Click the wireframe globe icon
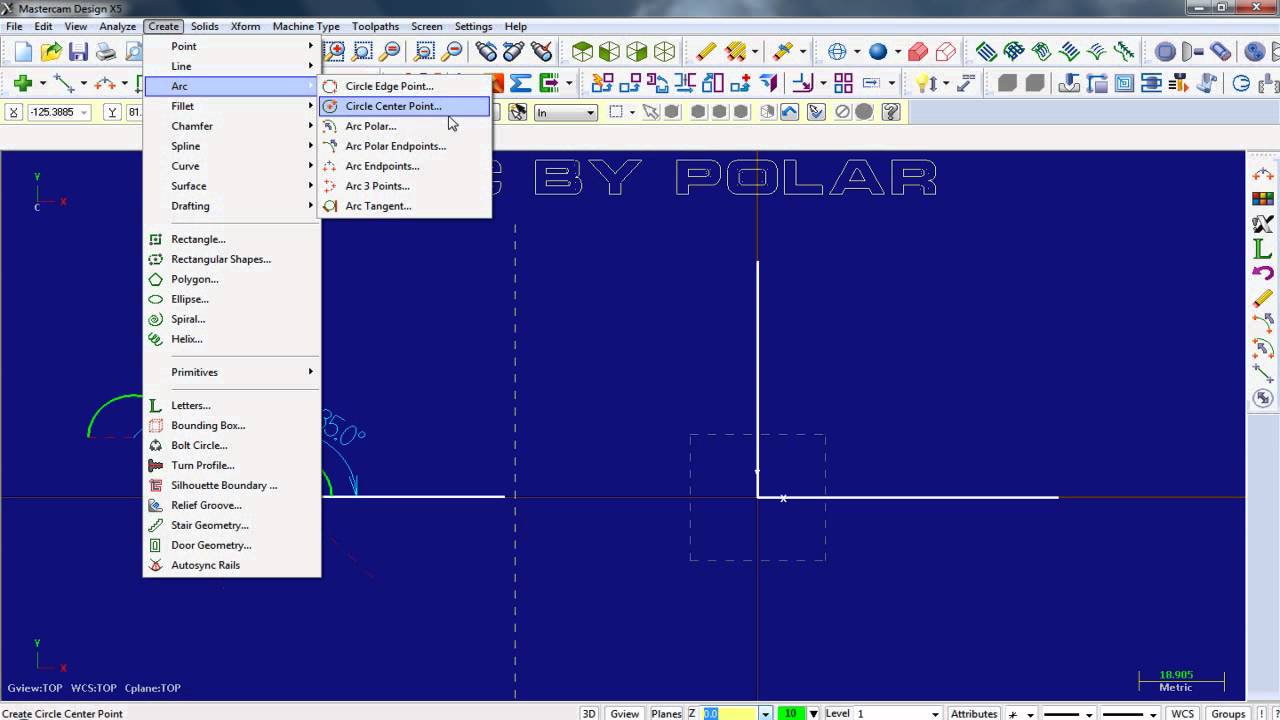Image resolution: width=1280 pixels, height=720 pixels. tap(838, 52)
